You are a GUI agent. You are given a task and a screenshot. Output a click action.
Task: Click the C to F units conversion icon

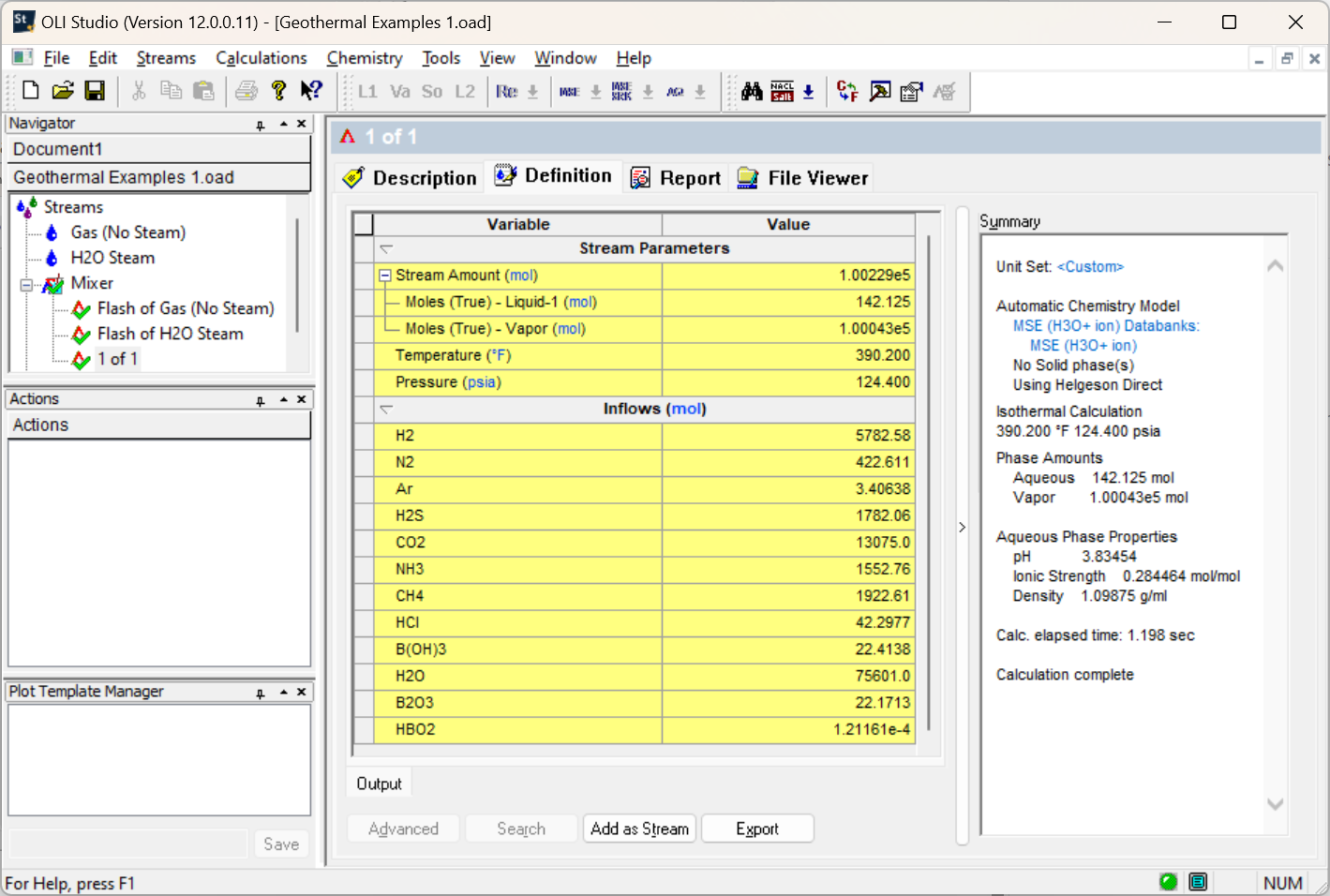click(x=847, y=91)
